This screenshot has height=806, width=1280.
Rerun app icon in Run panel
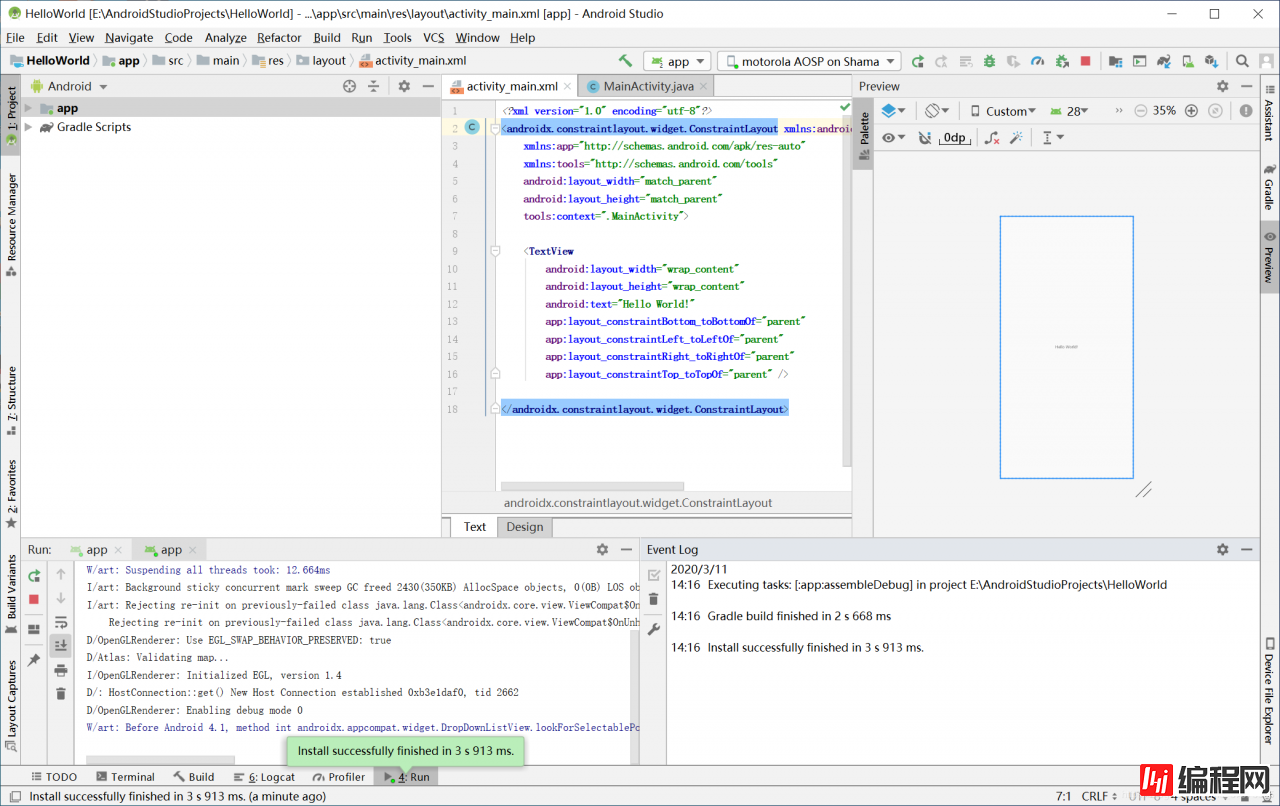click(x=34, y=575)
